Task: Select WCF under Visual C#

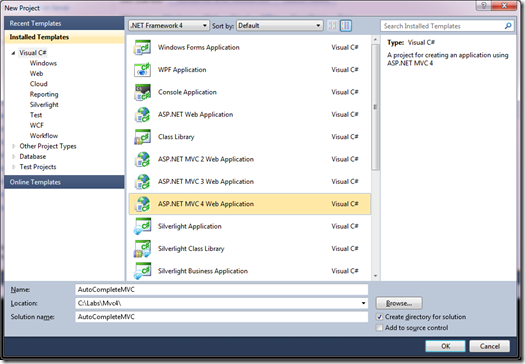Action: [36, 125]
